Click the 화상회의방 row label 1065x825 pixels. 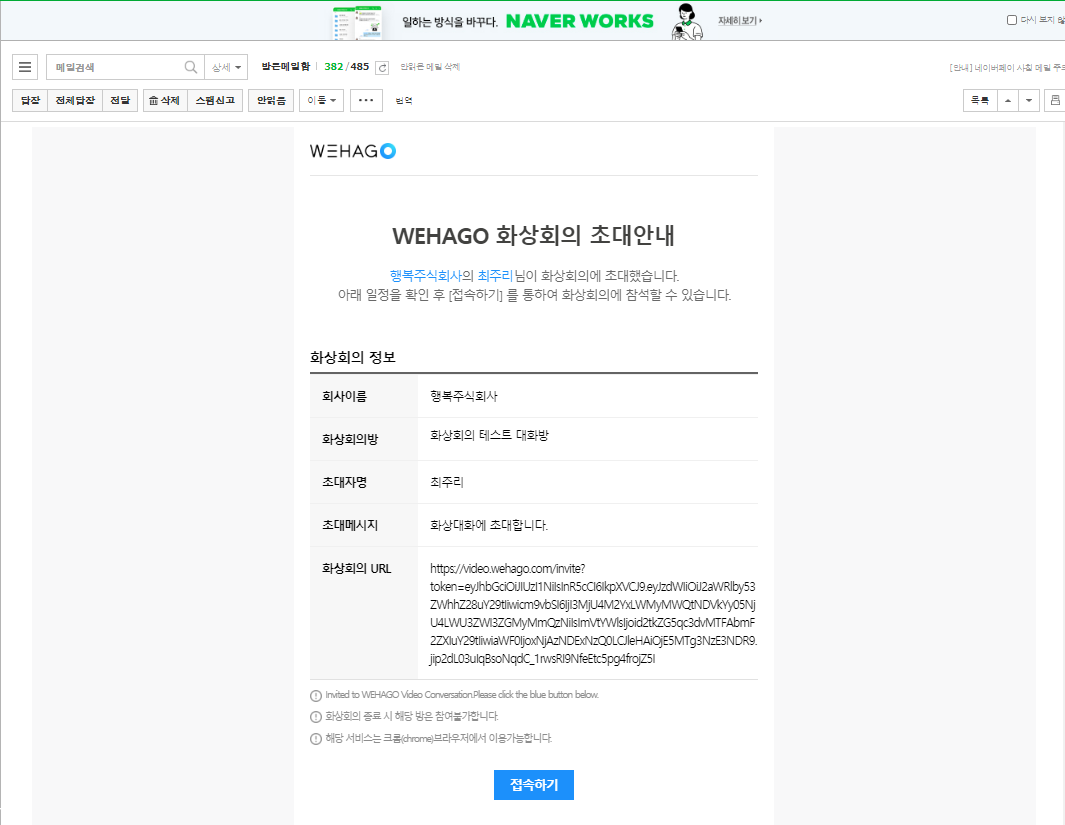(350, 439)
